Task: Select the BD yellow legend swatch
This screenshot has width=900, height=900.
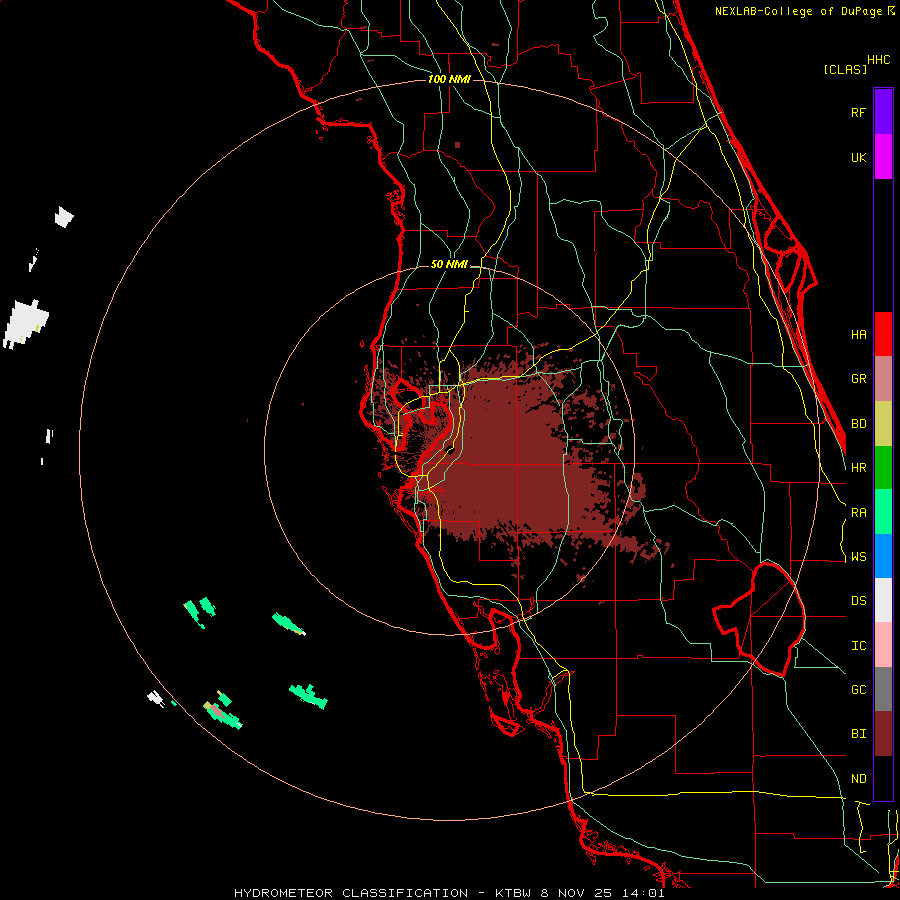Action: (883, 424)
